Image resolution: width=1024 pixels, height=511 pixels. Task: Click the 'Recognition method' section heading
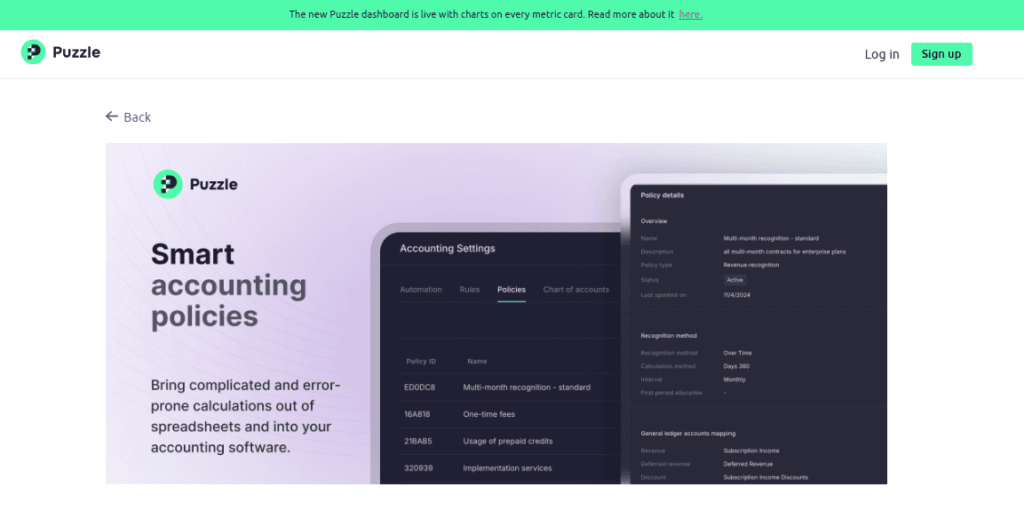coord(669,336)
